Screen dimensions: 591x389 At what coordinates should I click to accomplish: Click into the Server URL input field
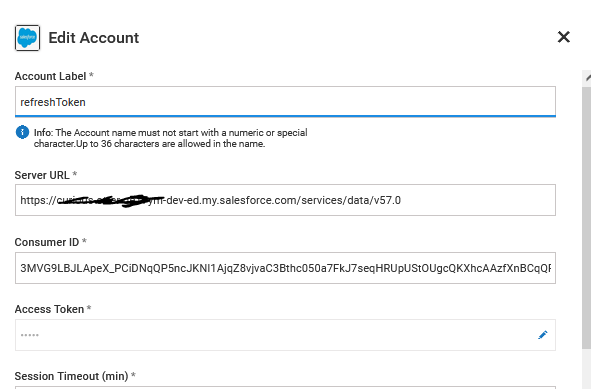point(285,200)
